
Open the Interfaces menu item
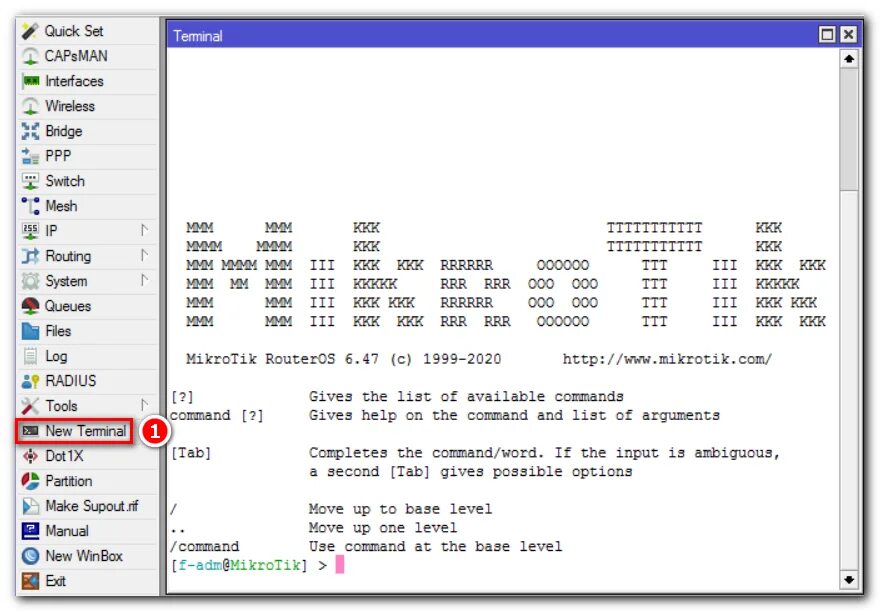(x=88, y=81)
